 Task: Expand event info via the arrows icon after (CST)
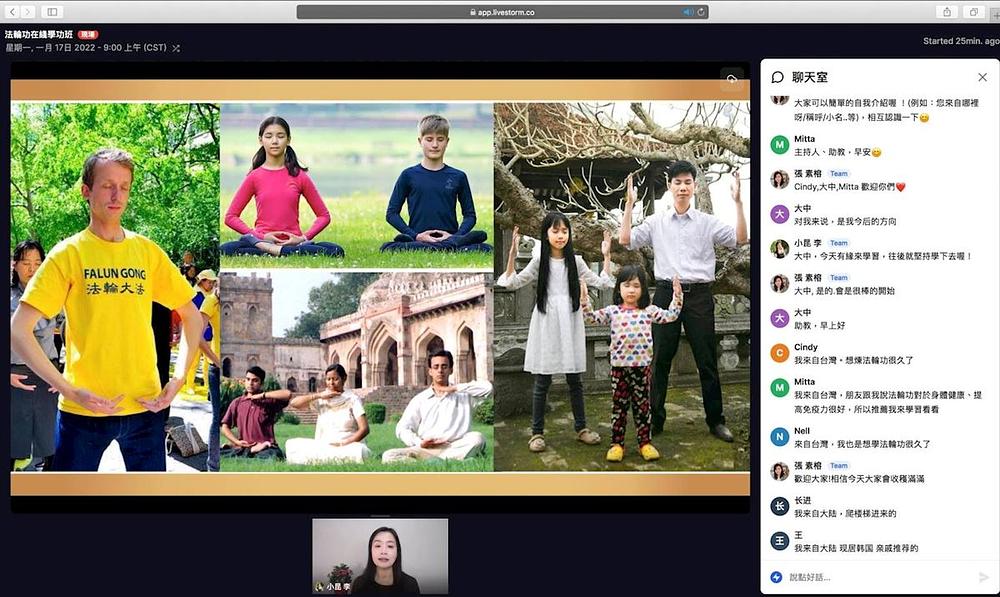tap(177, 46)
